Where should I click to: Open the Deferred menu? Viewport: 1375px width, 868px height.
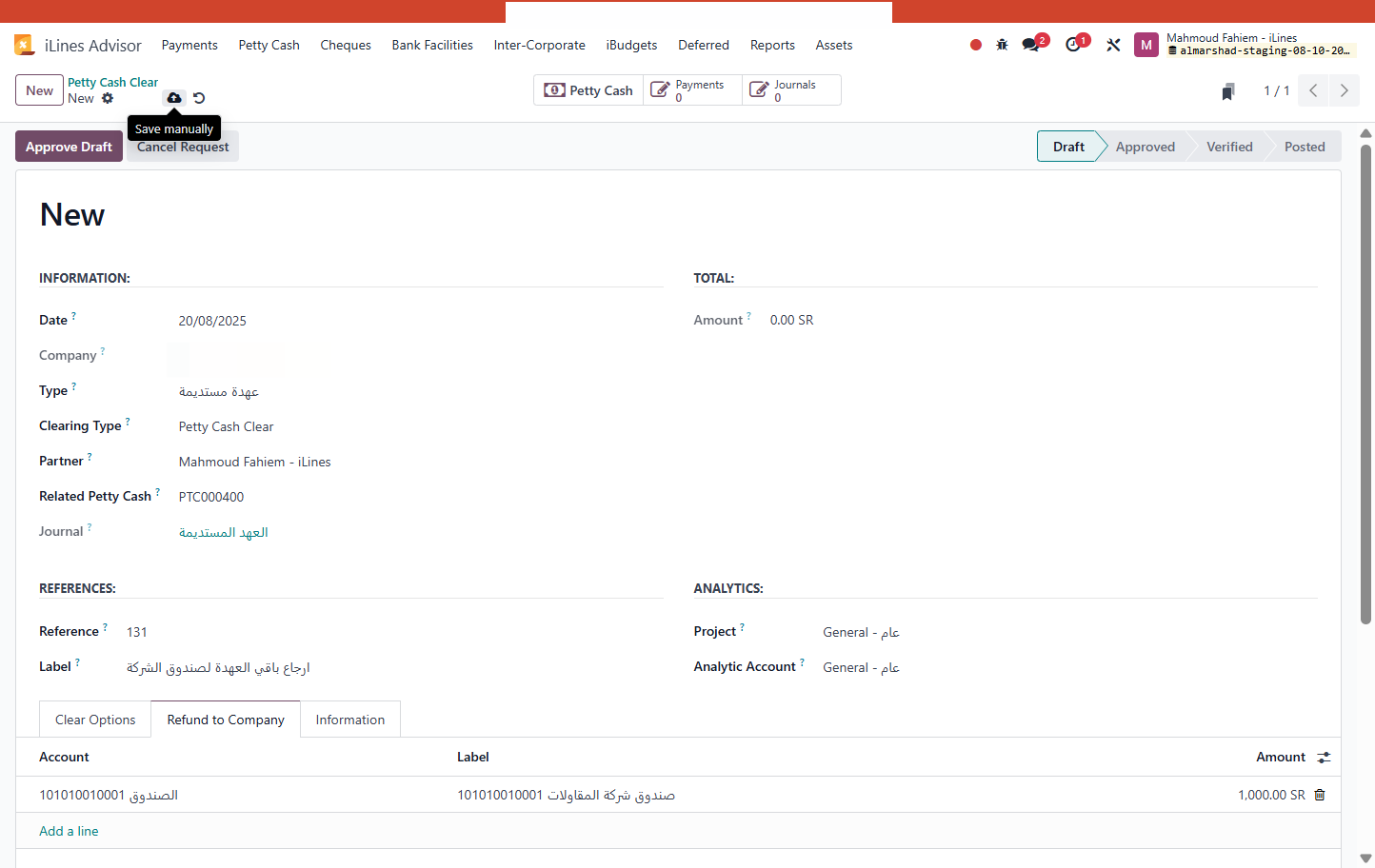704,45
